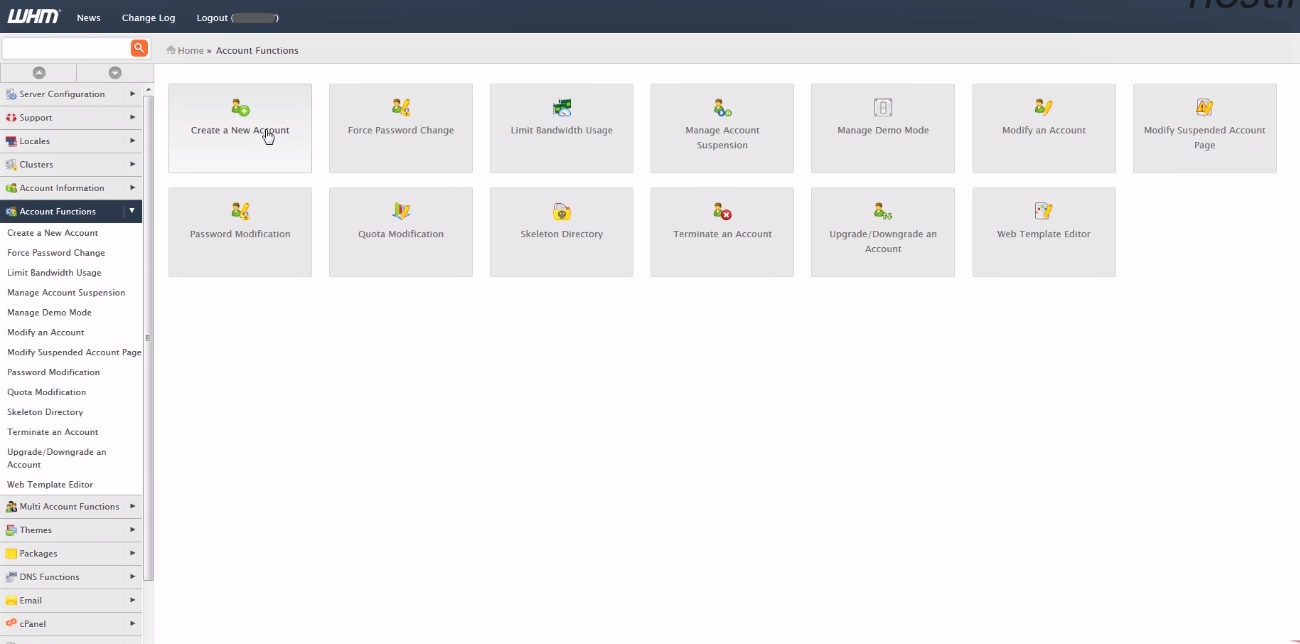Select Modify an Account in sidebar
The image size is (1300, 644).
coord(46,332)
